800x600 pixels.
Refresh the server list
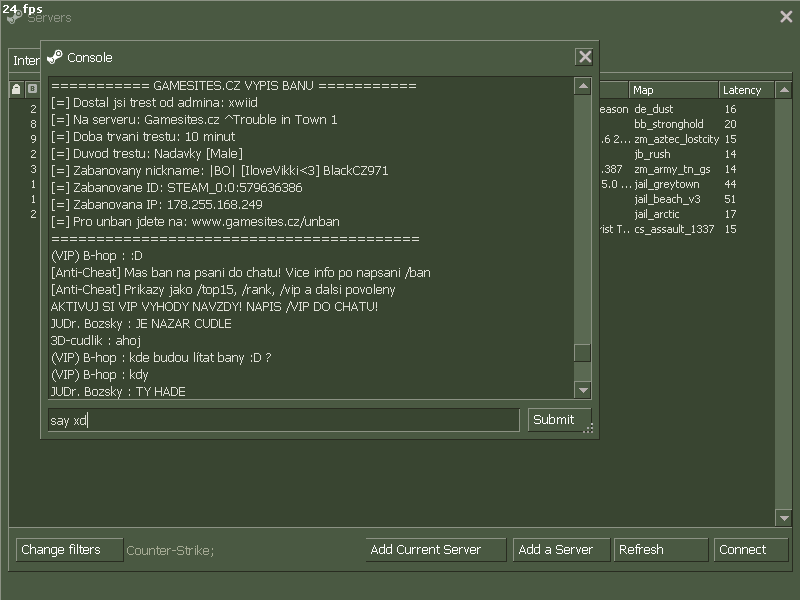click(x=660, y=550)
